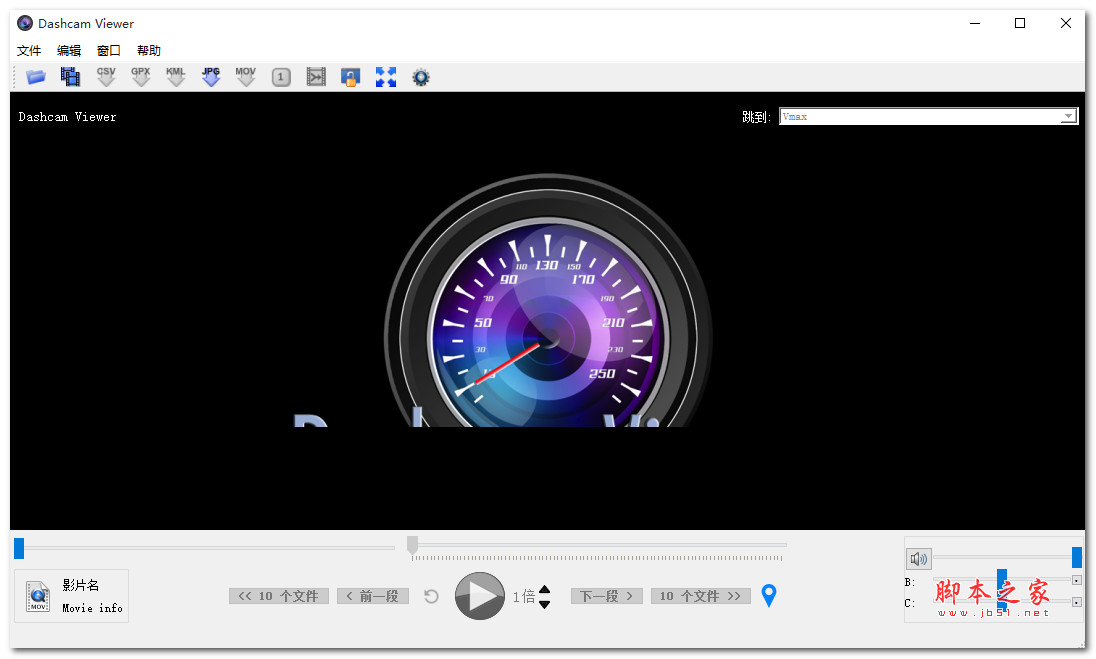This screenshot has width=1096, height=659.
Task: Click the 下一段 button
Action: tap(606, 595)
